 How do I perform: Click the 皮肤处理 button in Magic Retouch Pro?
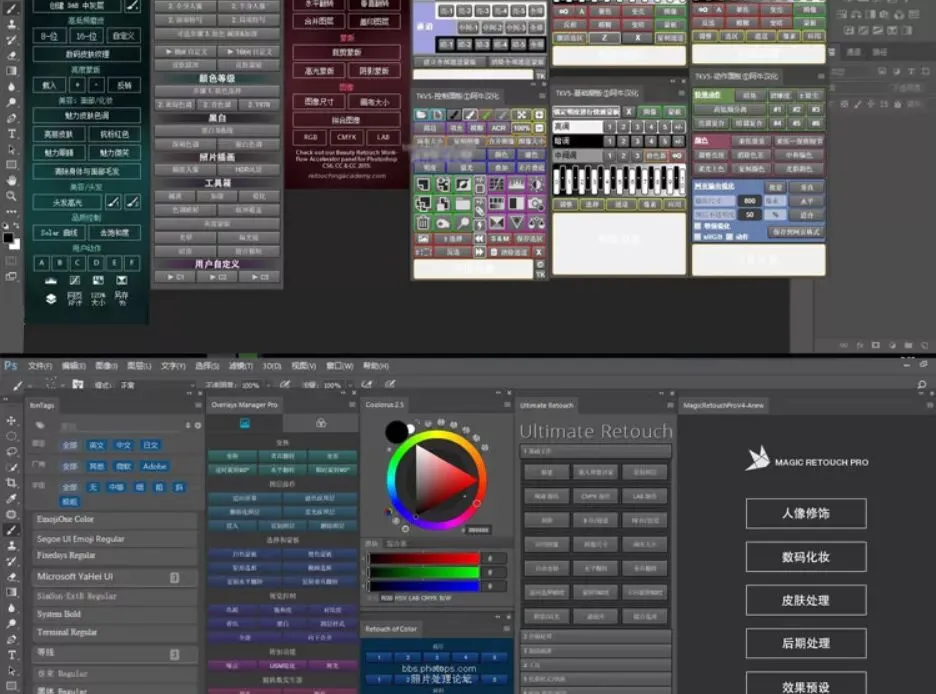click(806, 600)
